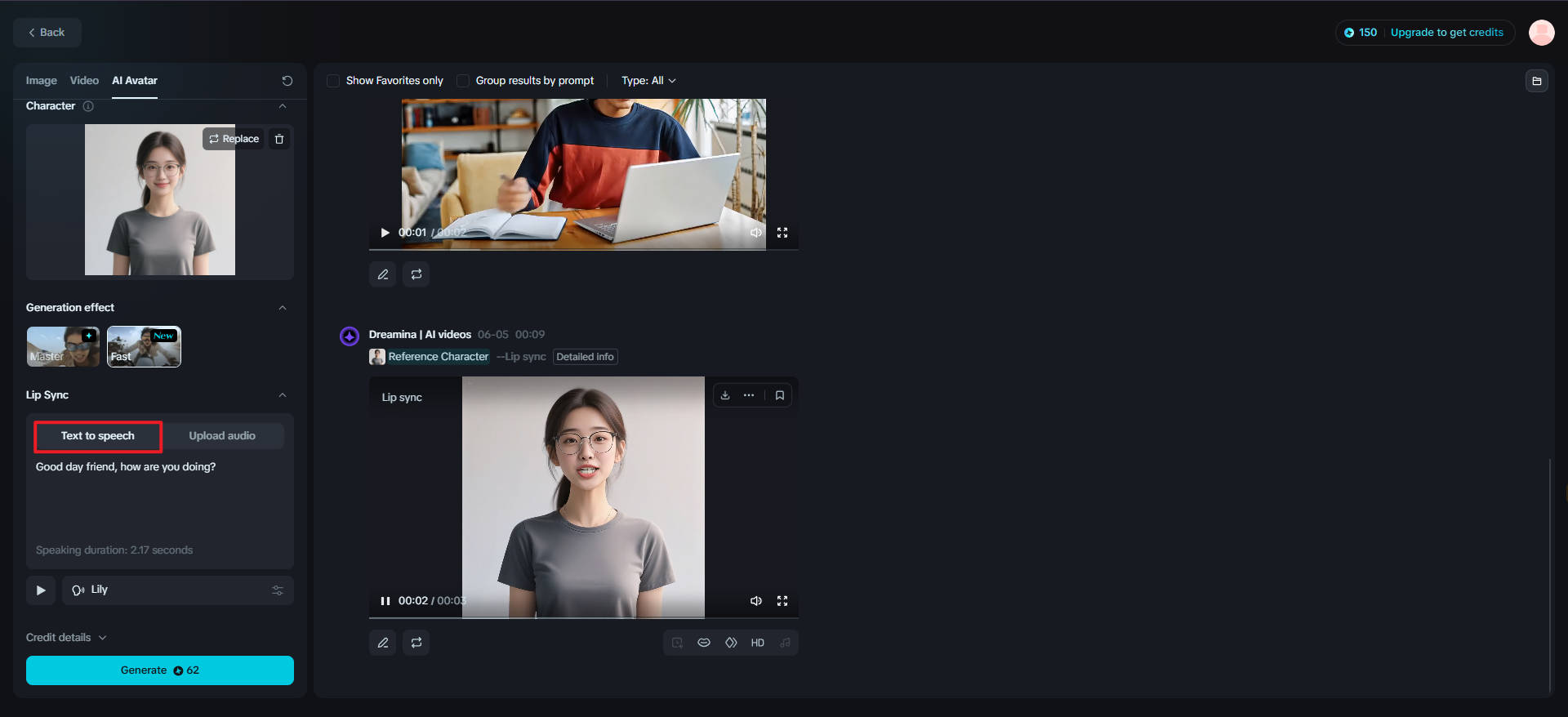Image resolution: width=1568 pixels, height=717 pixels.
Task: Click the volume icon on the laptop video
Action: tap(756, 233)
